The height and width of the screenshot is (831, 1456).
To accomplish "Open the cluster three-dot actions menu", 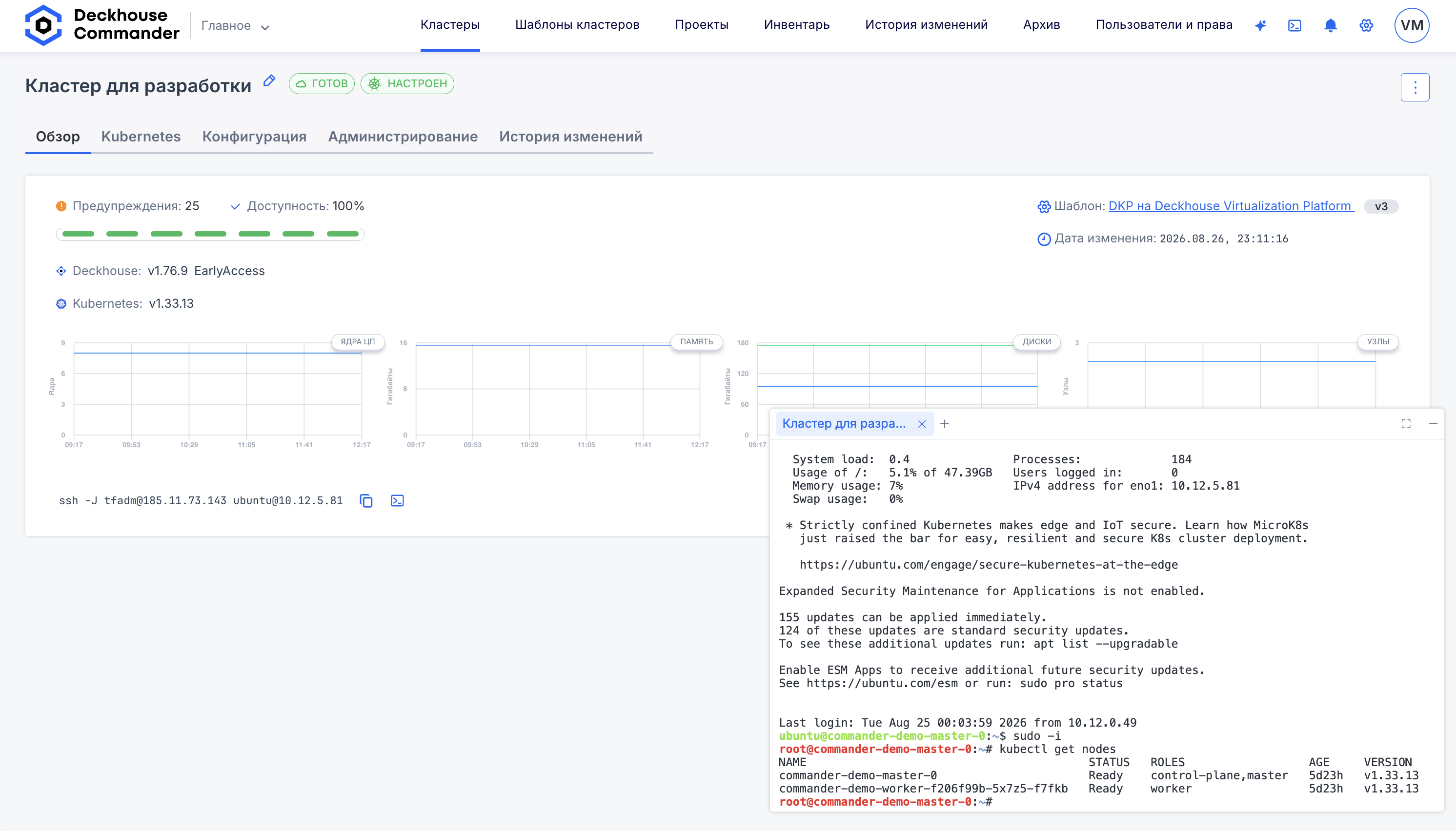I will [x=1415, y=87].
